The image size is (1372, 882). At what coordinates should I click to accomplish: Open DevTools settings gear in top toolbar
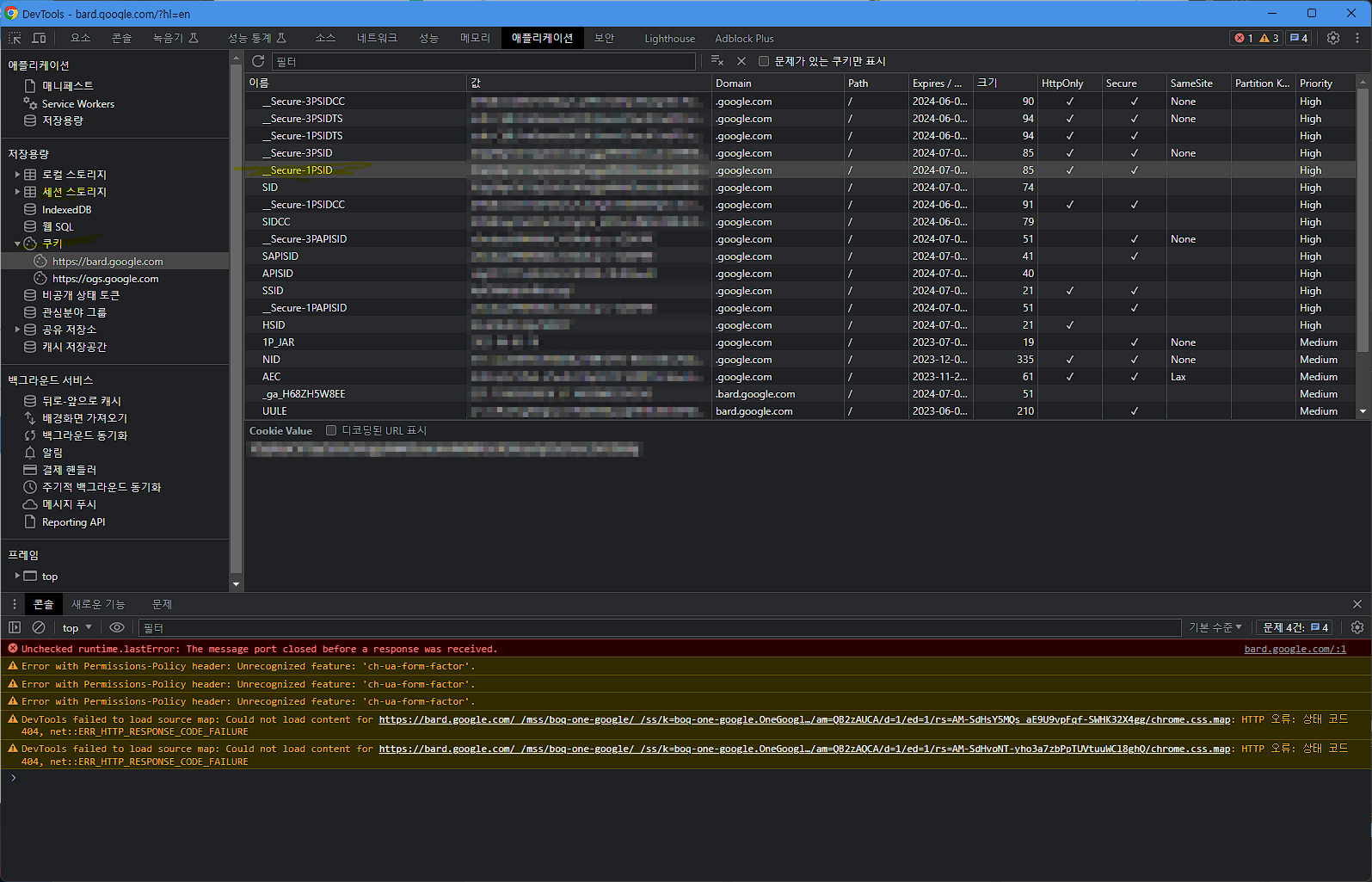(1333, 38)
